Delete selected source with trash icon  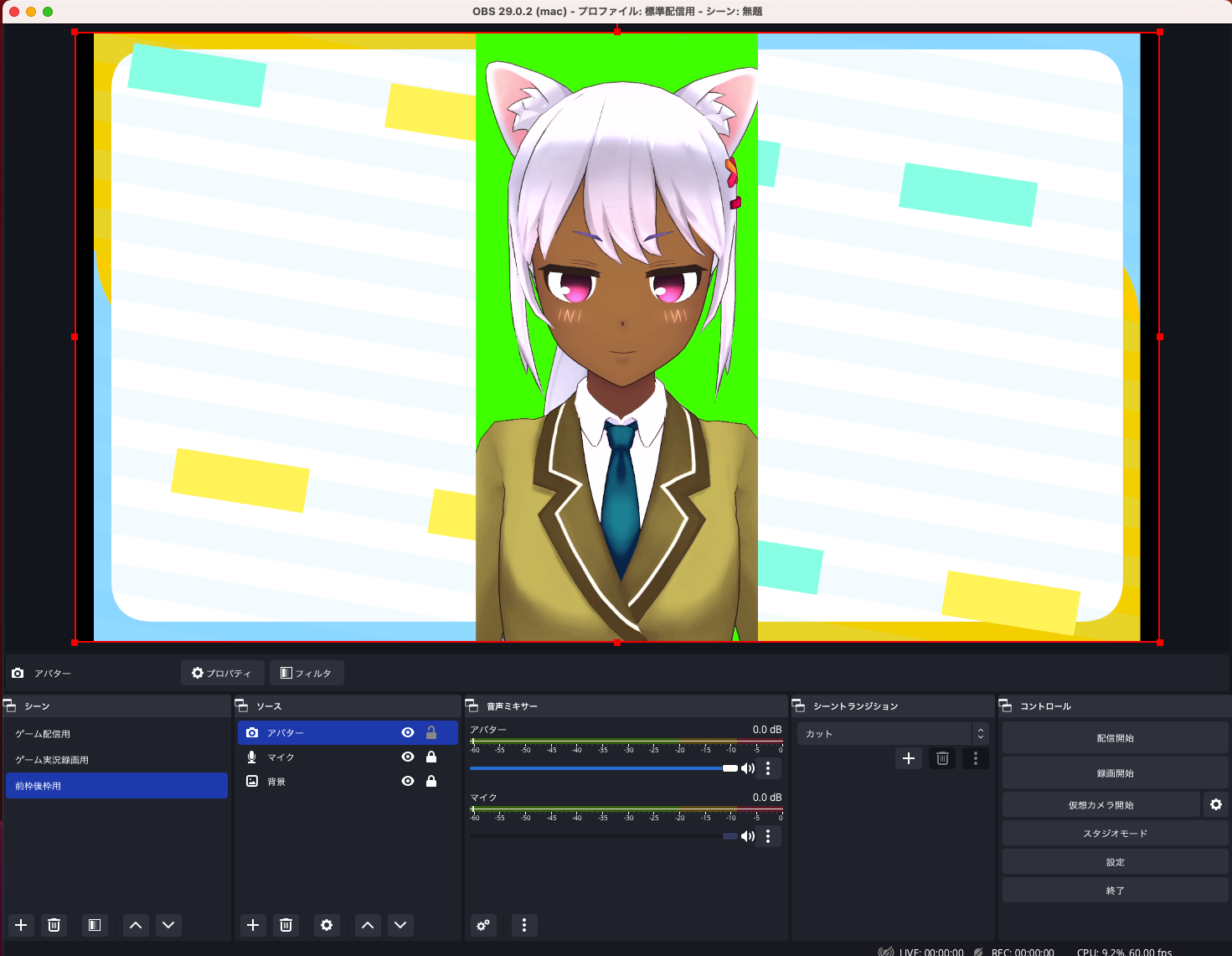click(286, 925)
